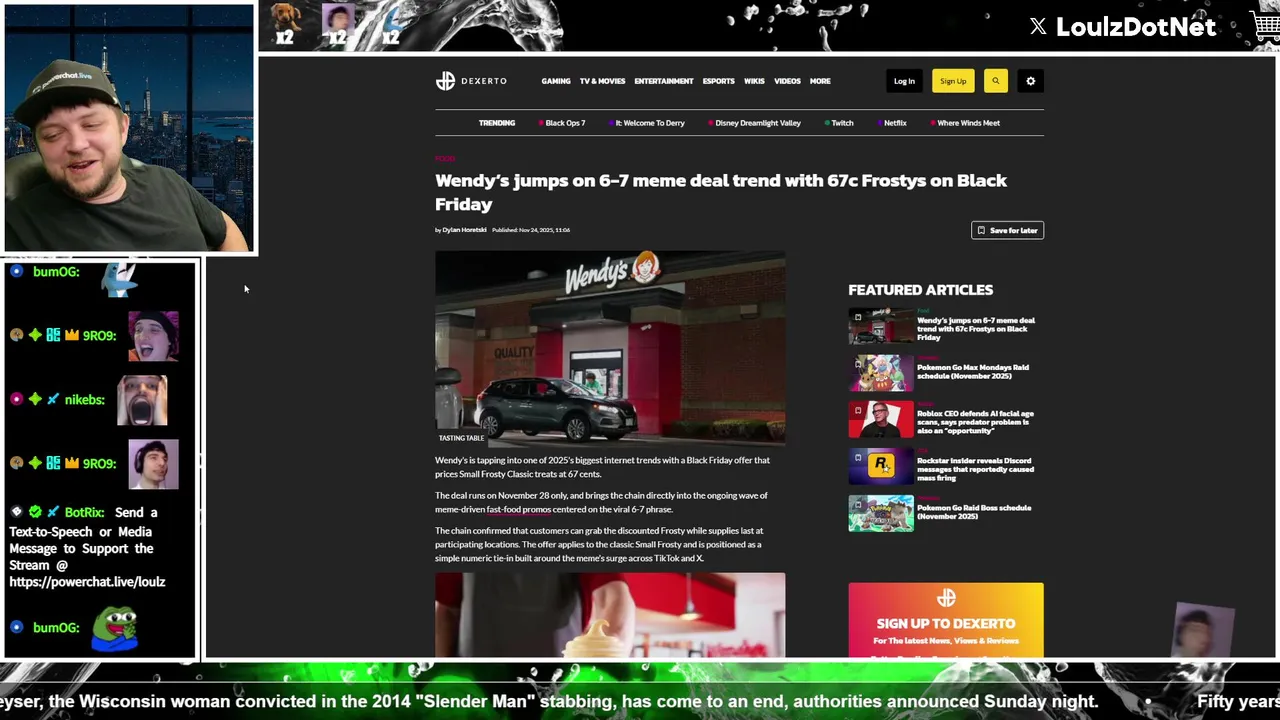Click the Sign Up to Dexerto banner

click(946, 620)
